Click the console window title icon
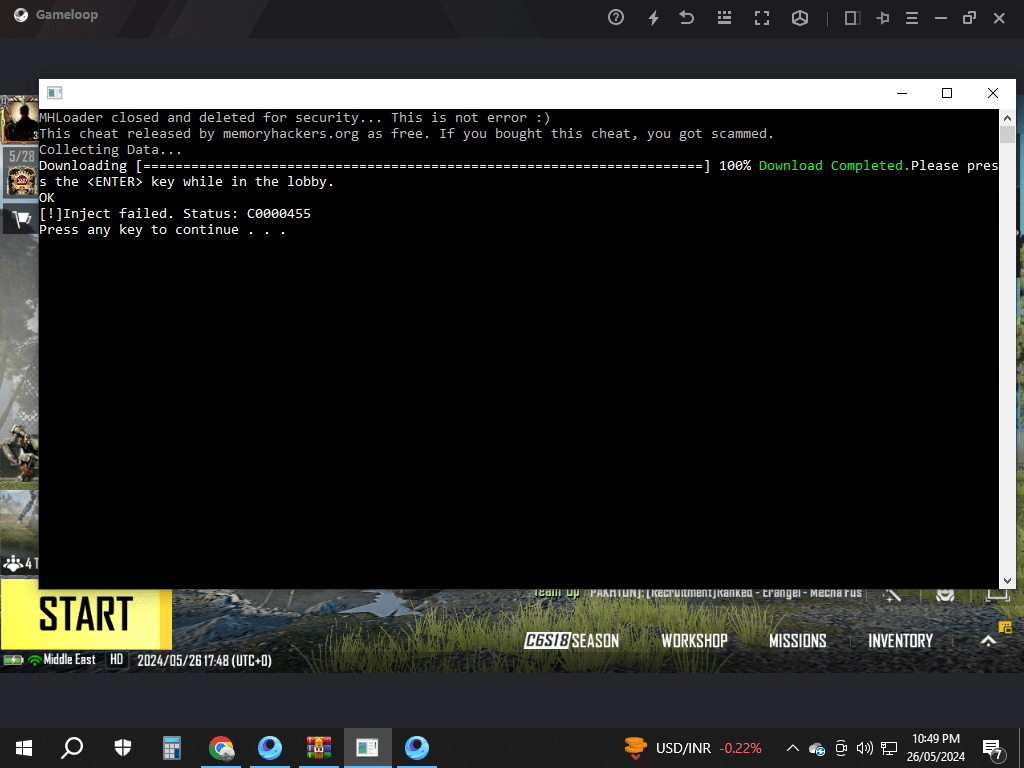 click(55, 93)
